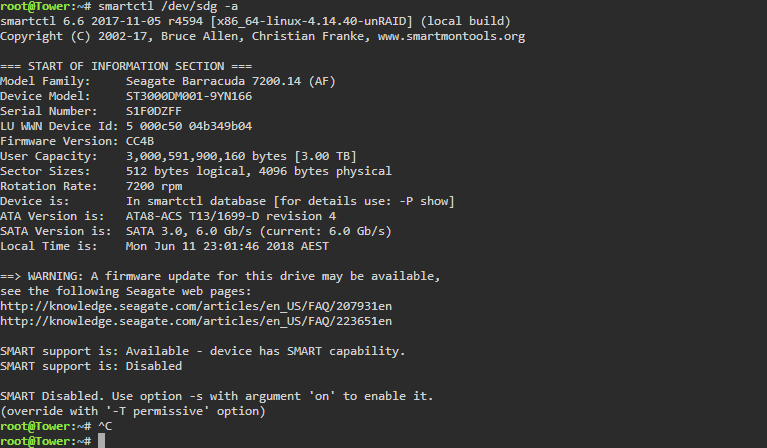Click the www.smartmontools.org address
Viewport: 767px width, 448px height.
[x=451, y=37]
